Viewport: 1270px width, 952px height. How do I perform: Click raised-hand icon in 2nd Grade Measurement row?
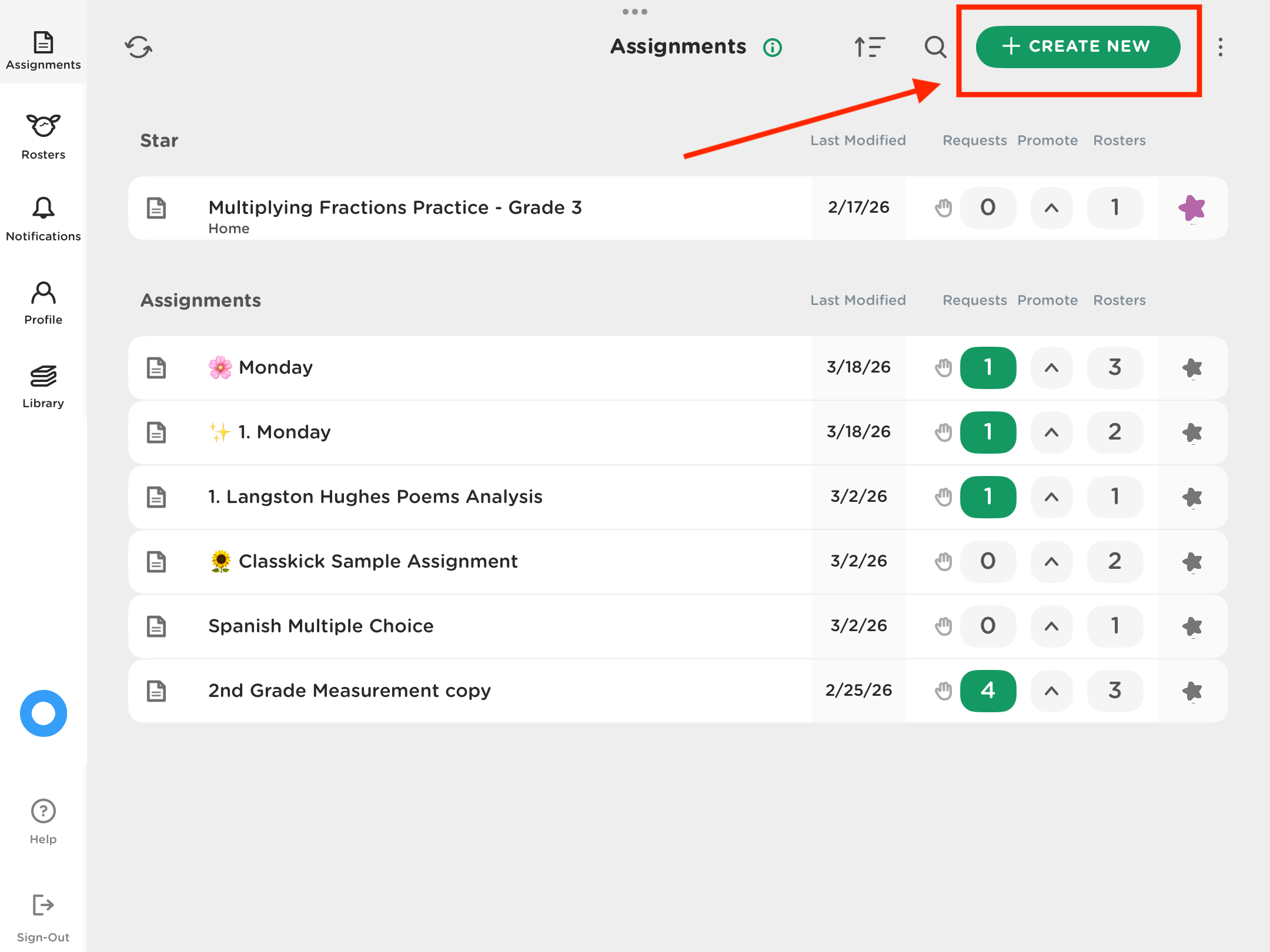[943, 691]
